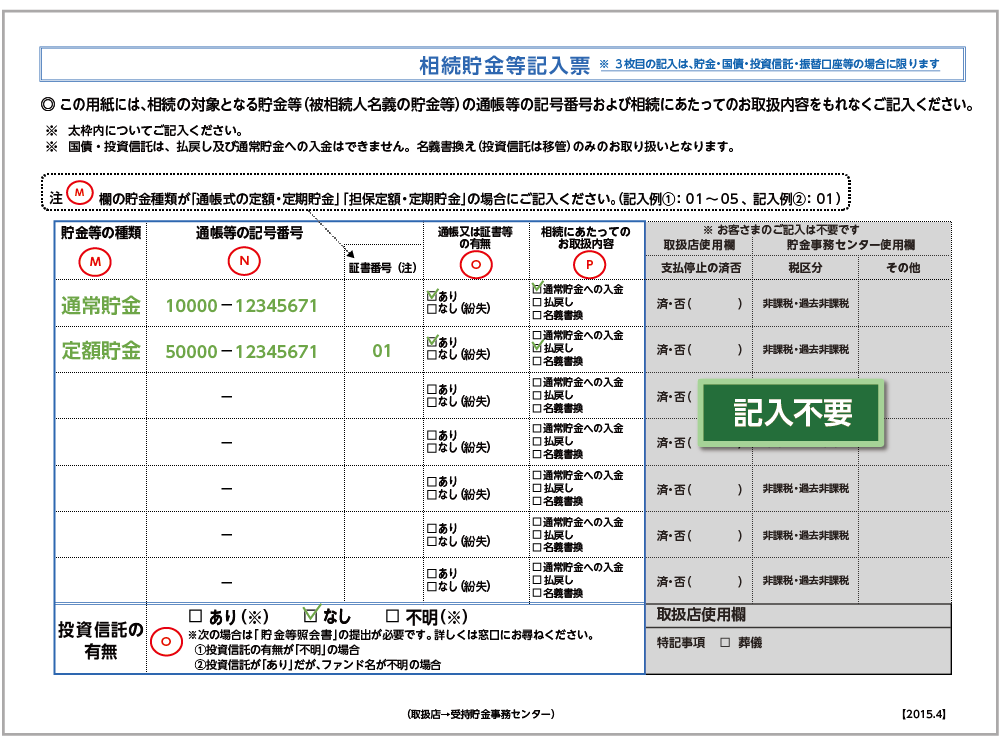Viewport: 1001px width, 746px height.
Task: Select the 定額貯金 deposit type entry
Action: click(x=101, y=351)
